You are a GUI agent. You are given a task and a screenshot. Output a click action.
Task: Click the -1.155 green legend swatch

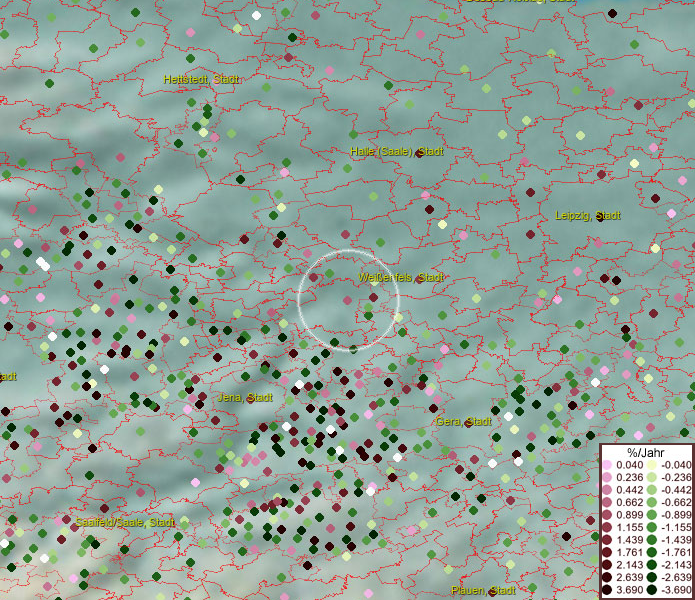click(x=651, y=528)
